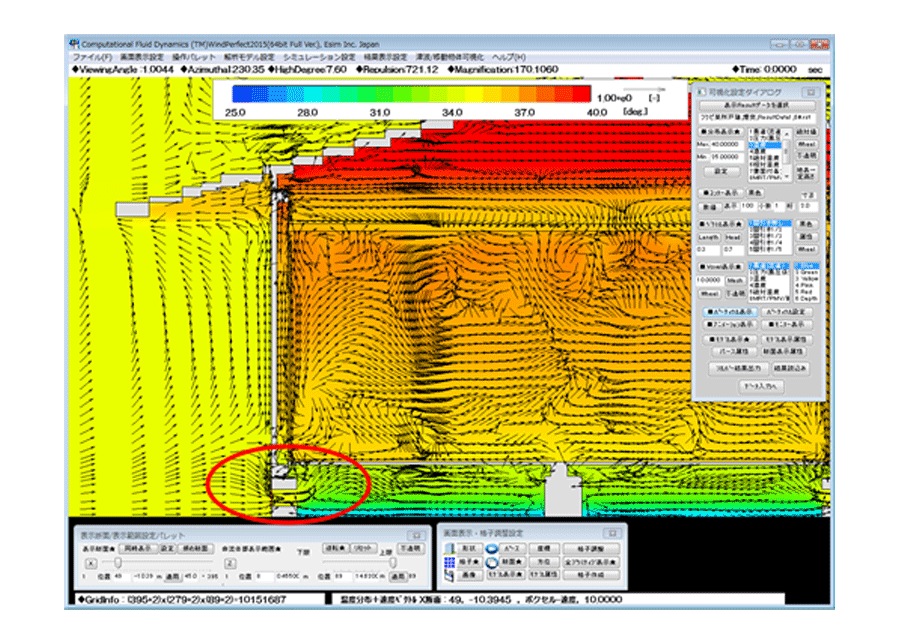
Task: Click the Z axis button in section palette
Action: [230, 563]
